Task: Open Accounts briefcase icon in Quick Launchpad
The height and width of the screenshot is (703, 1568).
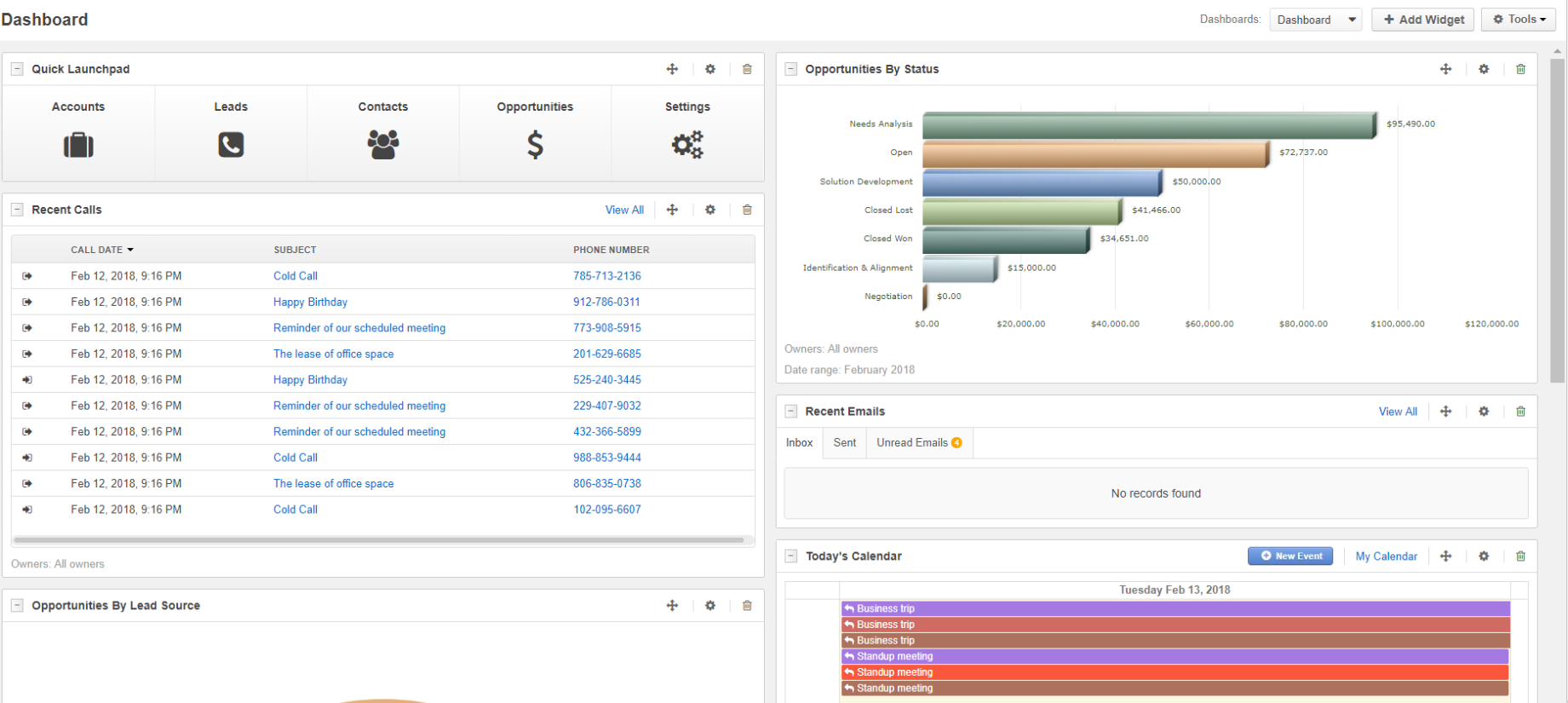Action: click(78, 145)
